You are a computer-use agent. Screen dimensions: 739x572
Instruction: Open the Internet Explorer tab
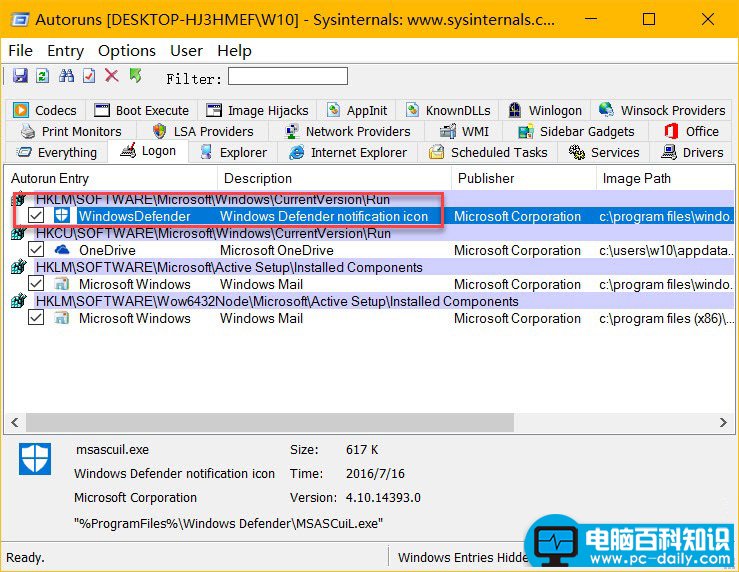pos(348,153)
